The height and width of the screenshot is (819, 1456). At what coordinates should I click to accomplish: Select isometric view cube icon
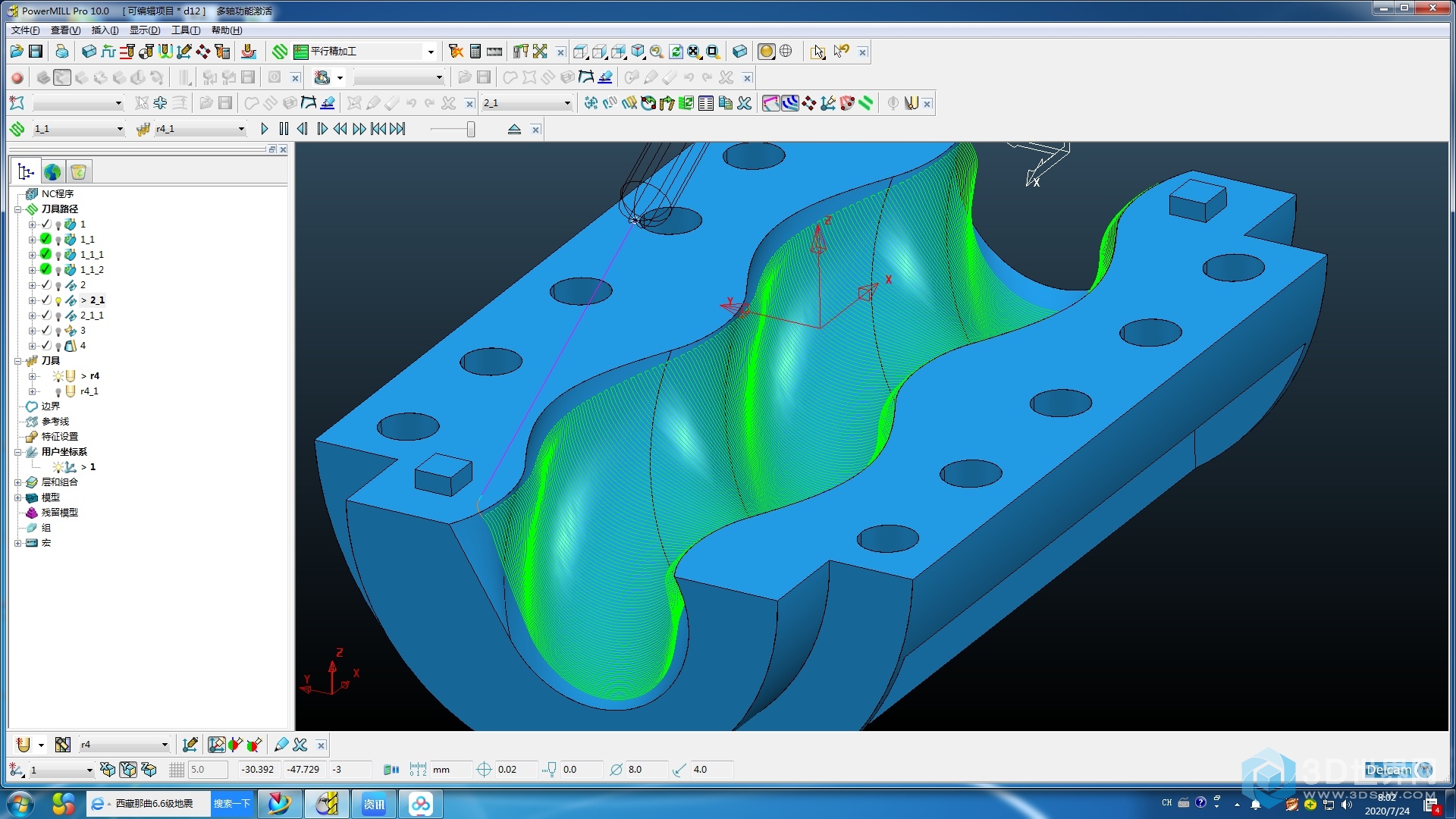tap(638, 52)
